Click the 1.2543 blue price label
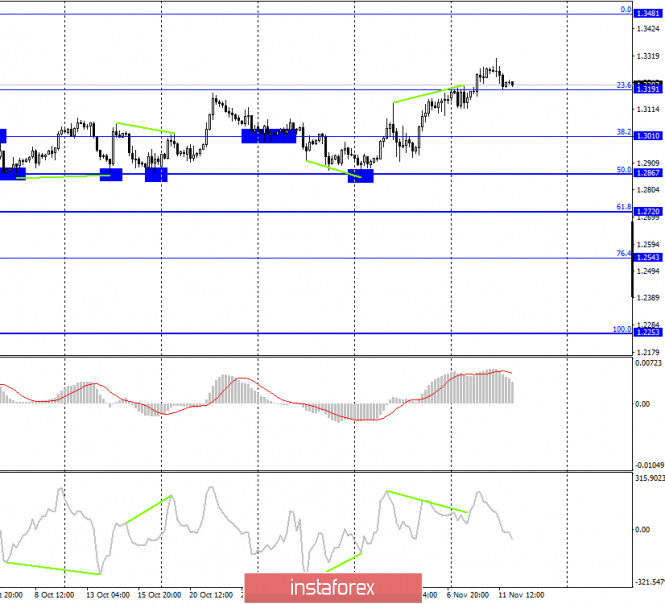Image resolution: width=665 pixels, height=604 pixels. click(648, 257)
